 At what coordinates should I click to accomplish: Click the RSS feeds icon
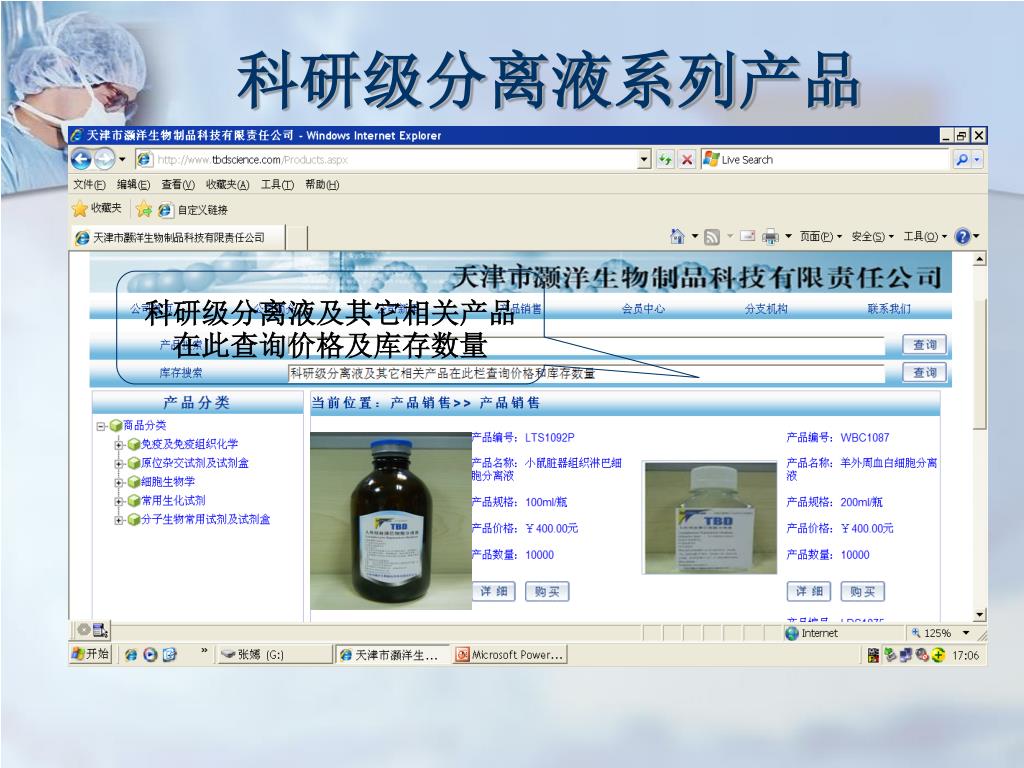point(712,236)
